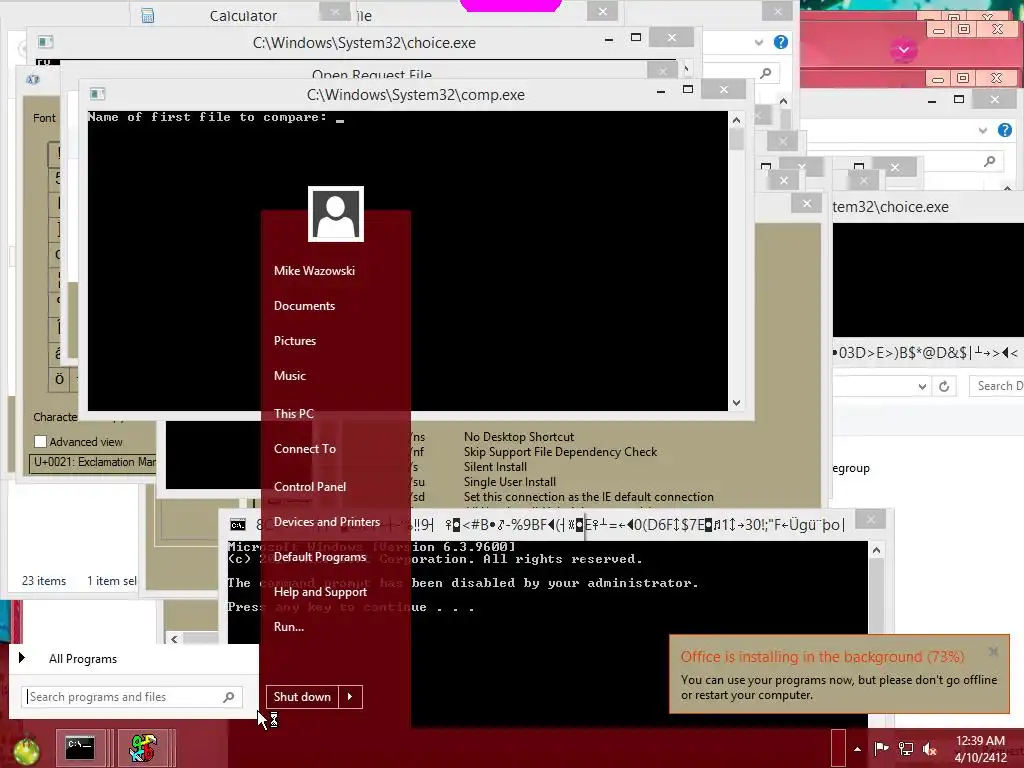The image size is (1024, 768).
Task: Click the No Desktop Shortcut text
Action: 519,437
